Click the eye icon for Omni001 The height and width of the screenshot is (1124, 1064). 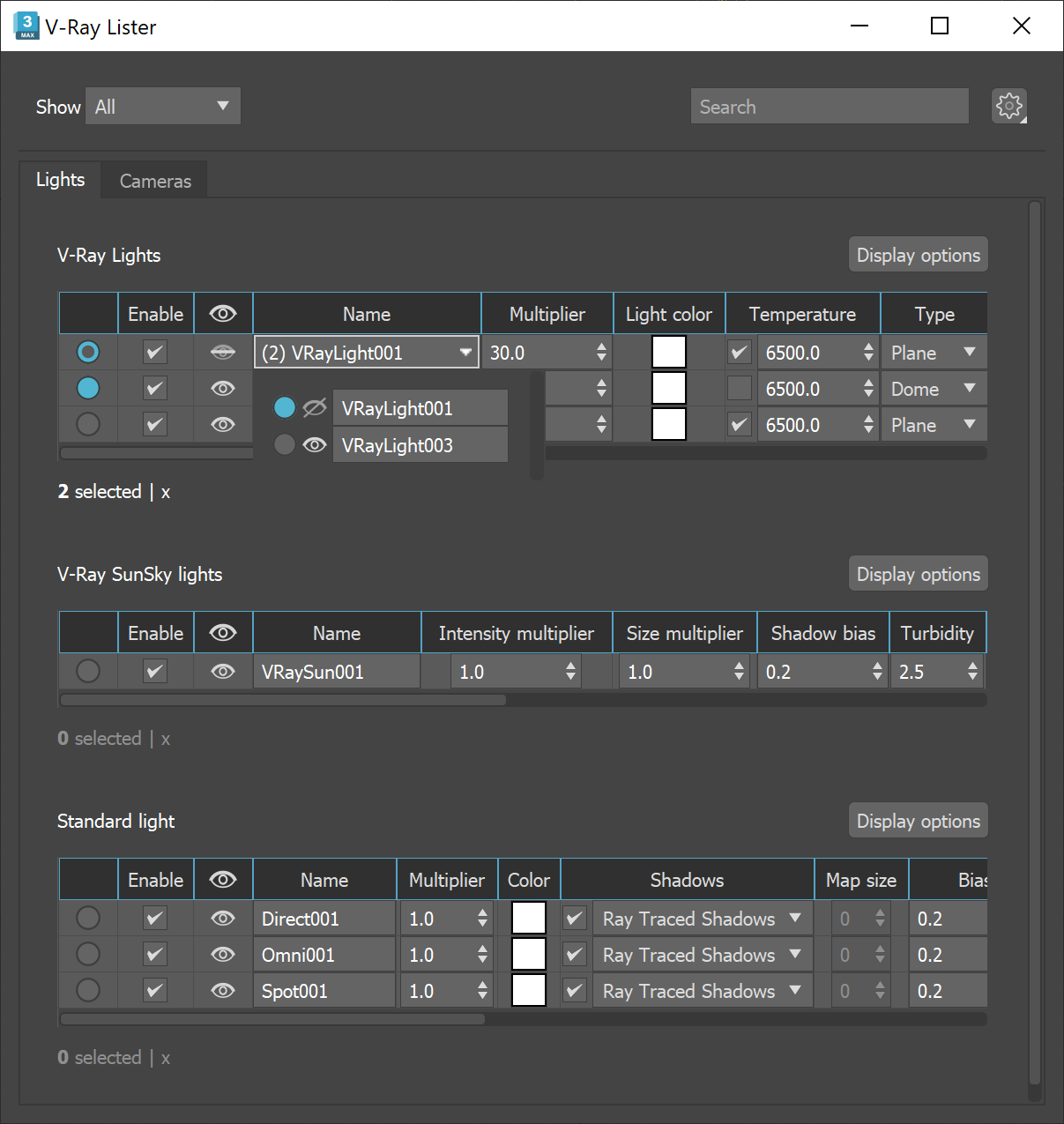(x=222, y=954)
